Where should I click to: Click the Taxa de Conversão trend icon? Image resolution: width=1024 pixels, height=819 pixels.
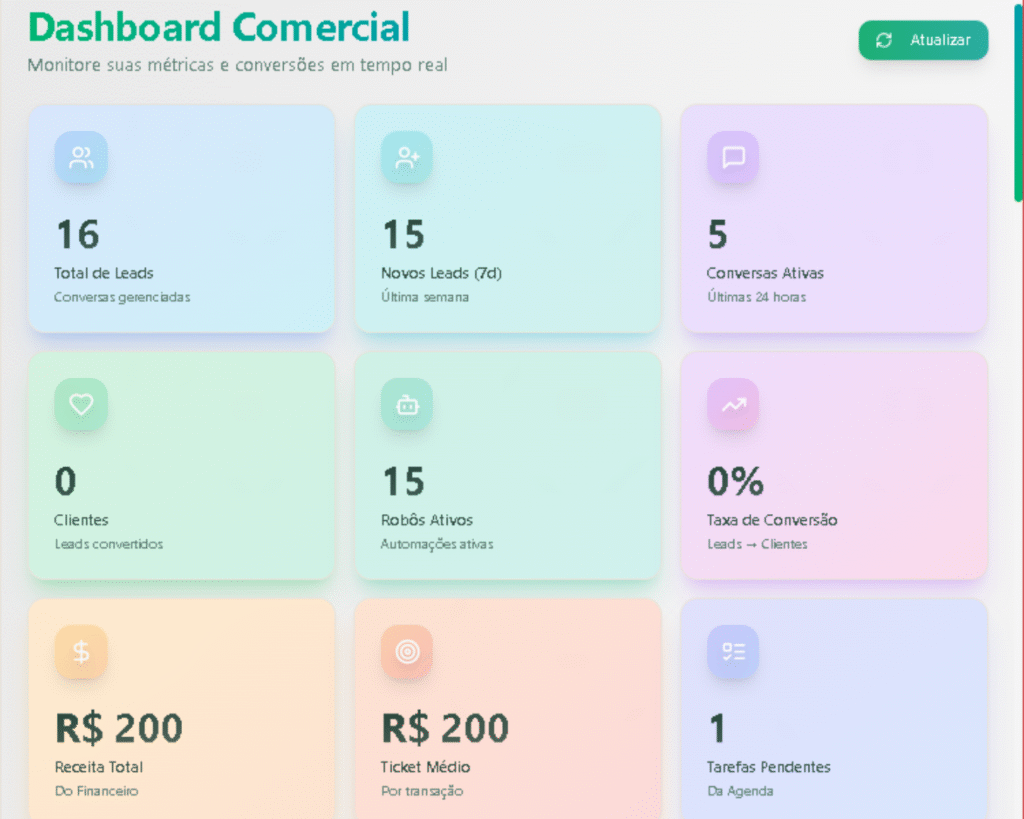click(x=733, y=404)
